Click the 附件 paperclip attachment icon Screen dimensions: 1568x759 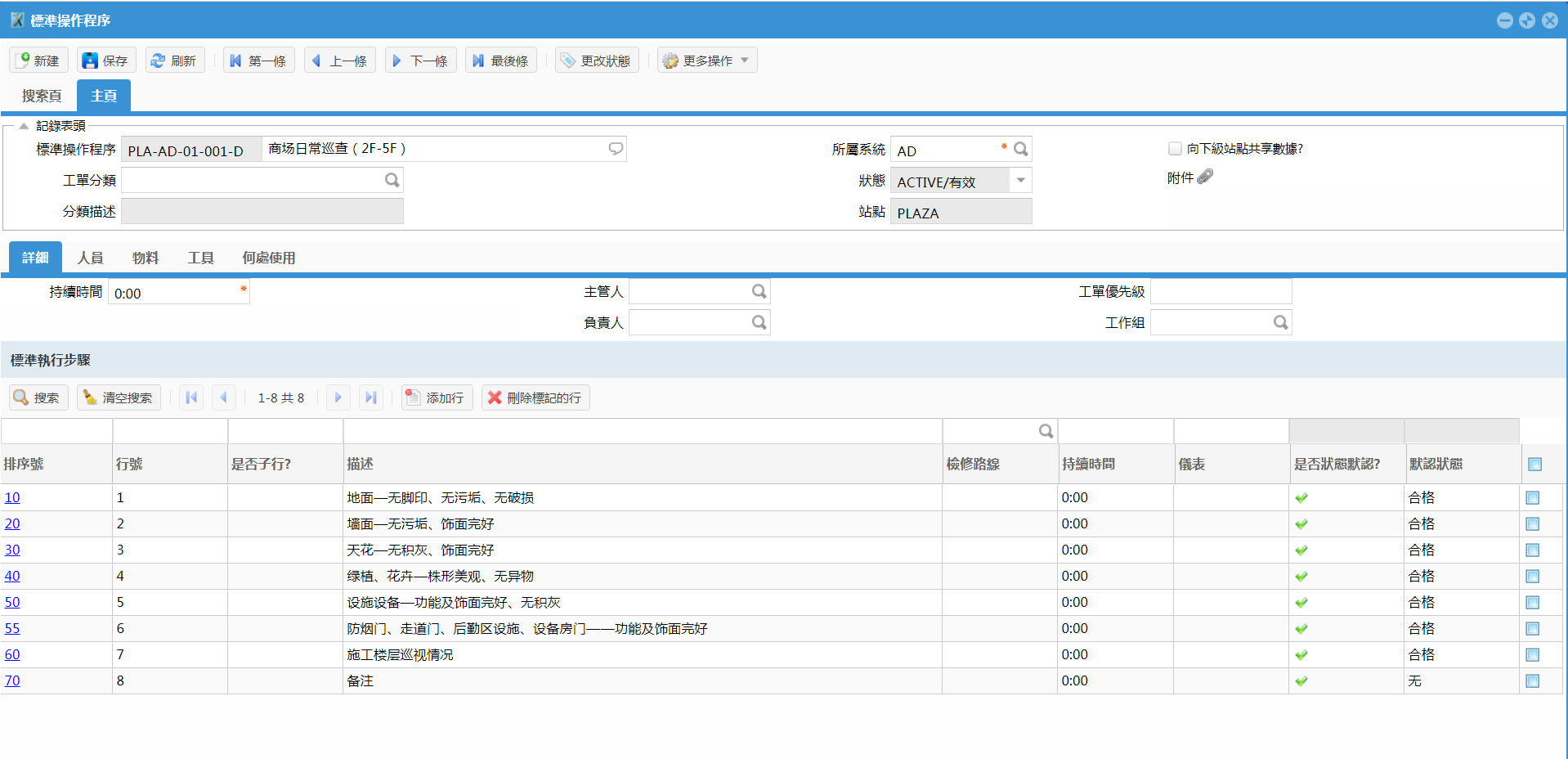pos(1205,177)
